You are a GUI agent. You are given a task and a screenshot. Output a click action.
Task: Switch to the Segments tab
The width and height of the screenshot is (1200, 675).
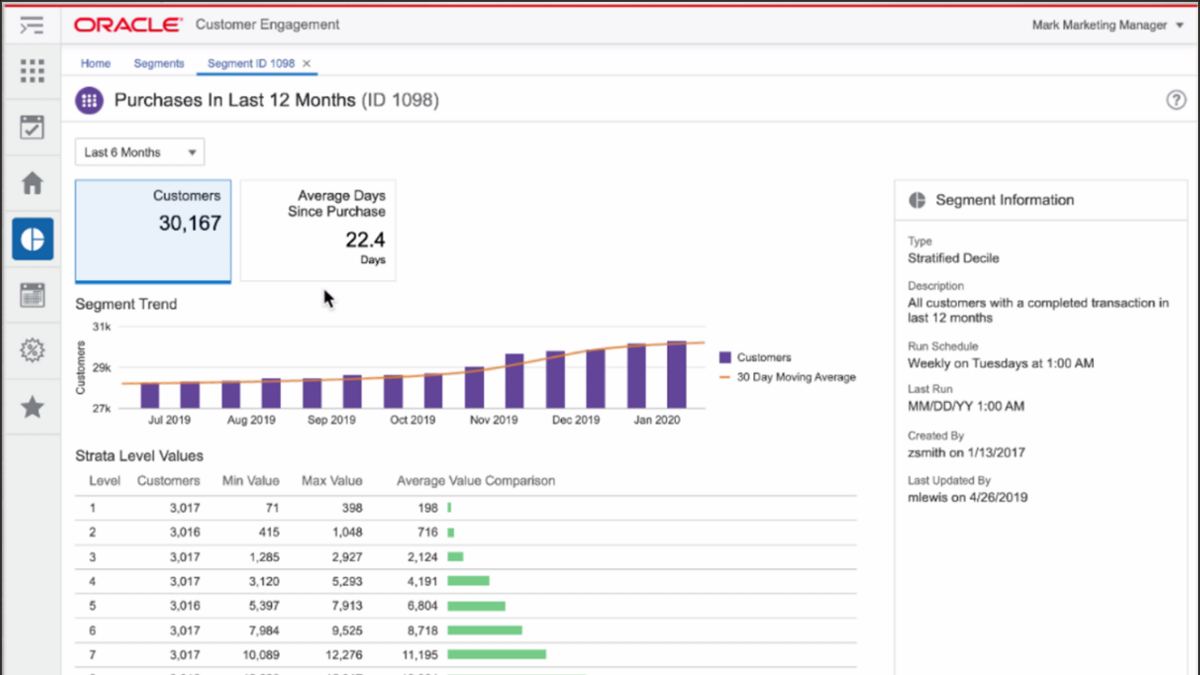[x=159, y=63]
